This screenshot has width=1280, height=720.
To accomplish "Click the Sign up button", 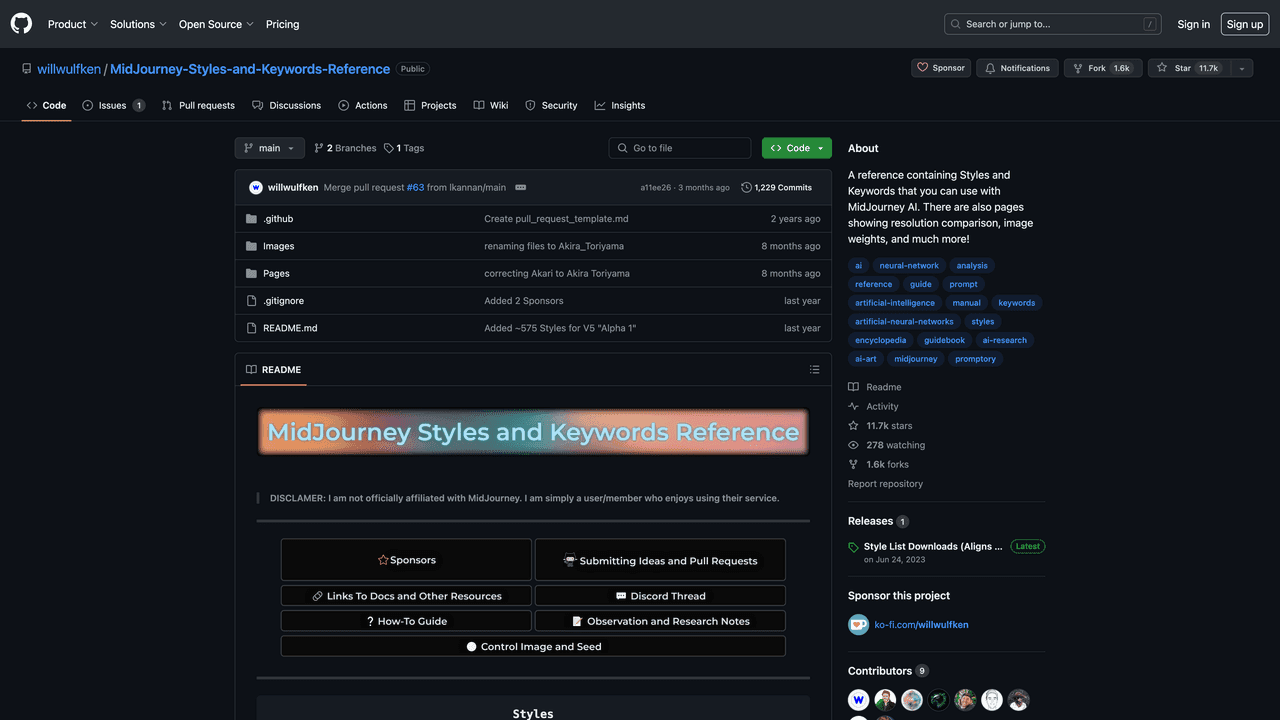I will pos(1245,24).
